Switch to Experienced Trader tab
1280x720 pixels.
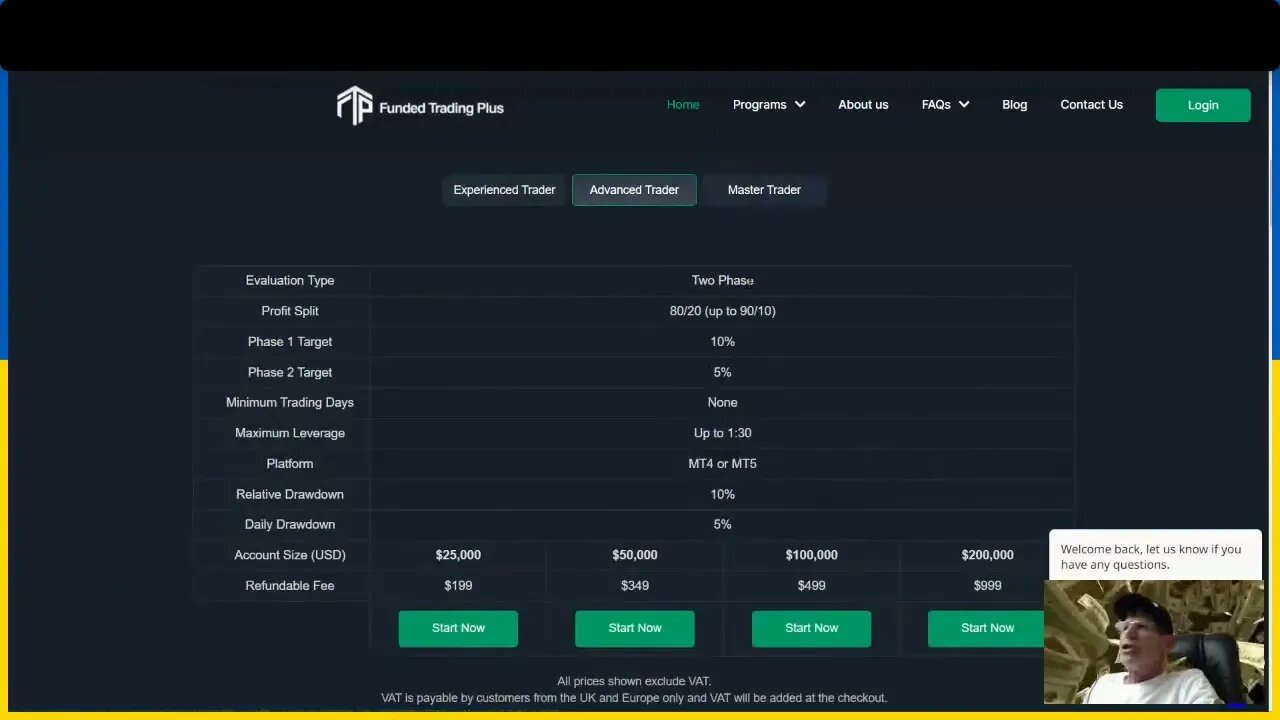coord(504,190)
